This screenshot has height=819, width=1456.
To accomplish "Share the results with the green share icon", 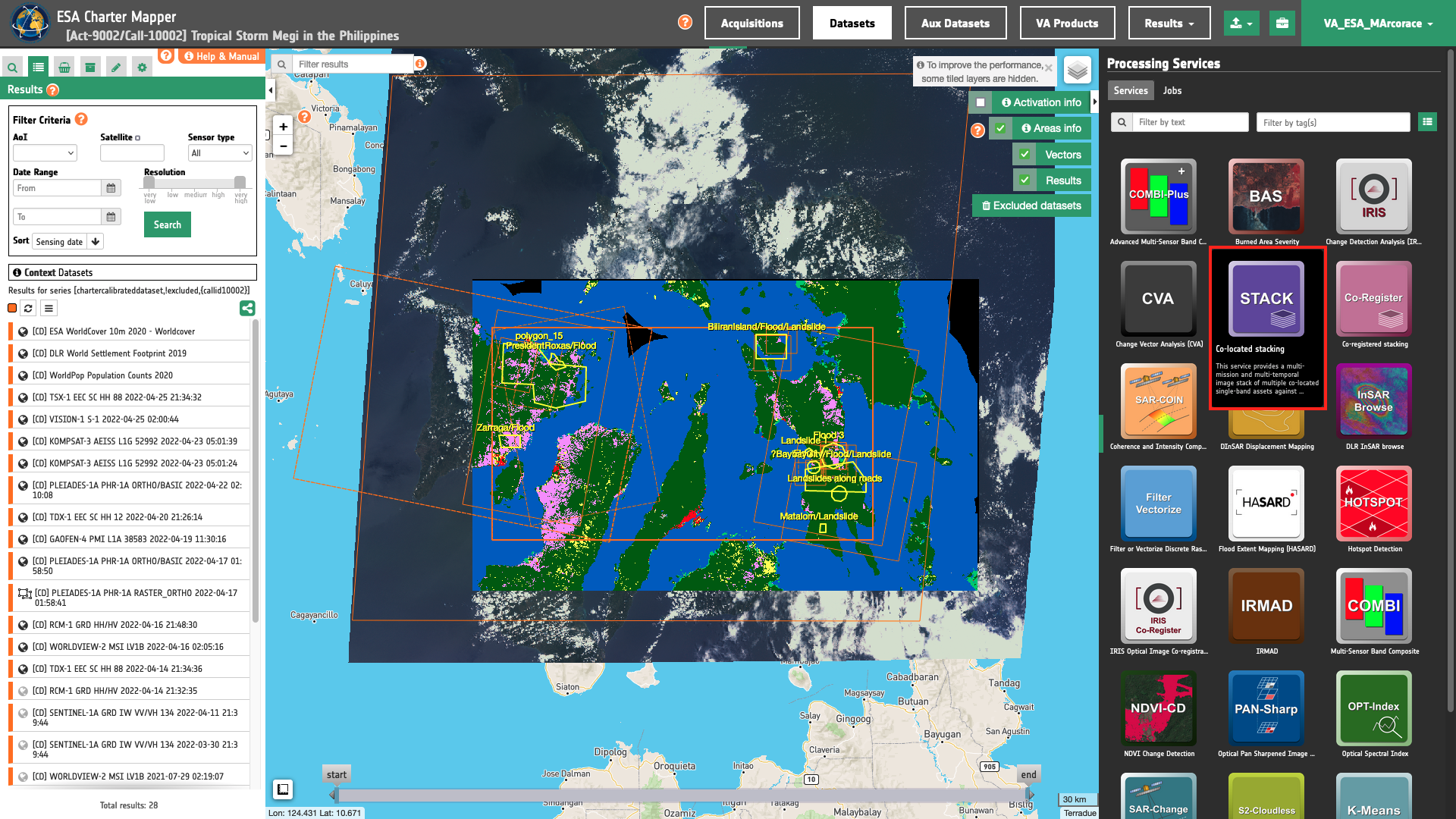I will click(247, 308).
